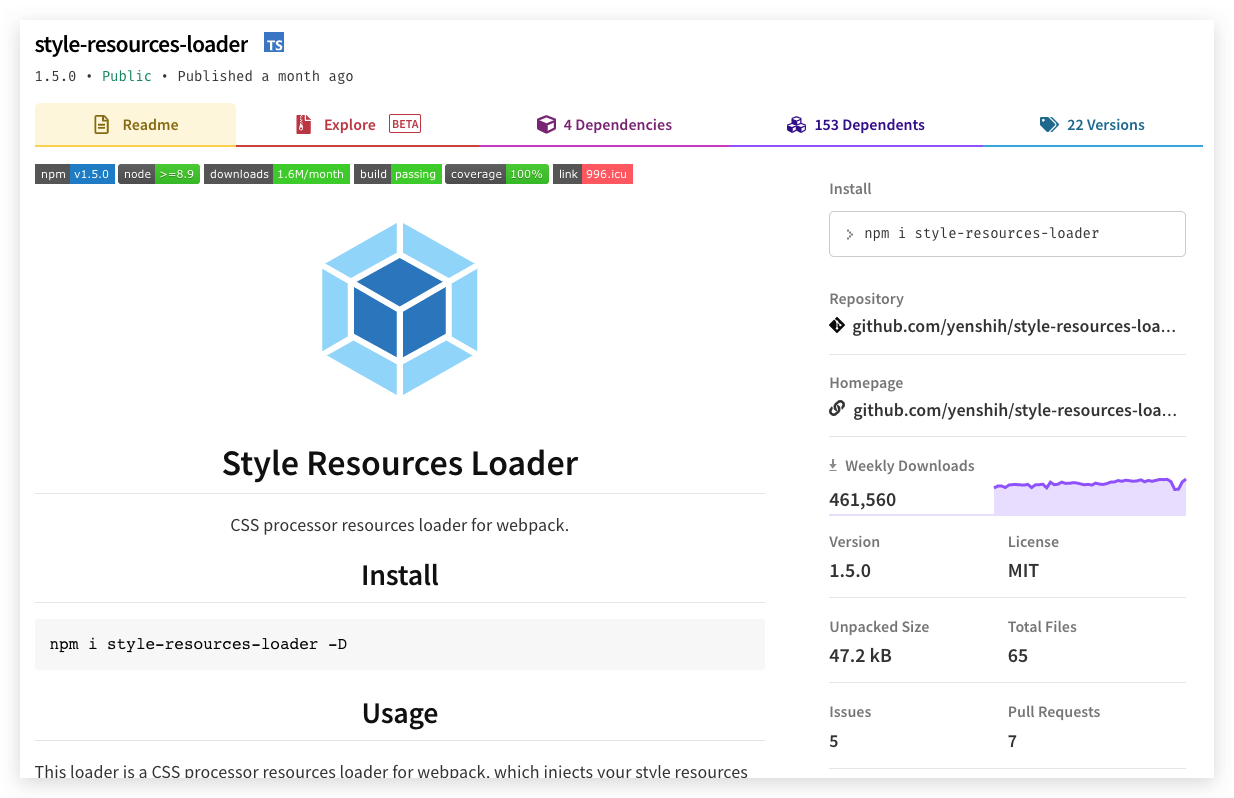Click the chain link icon beside Homepage

click(837, 409)
